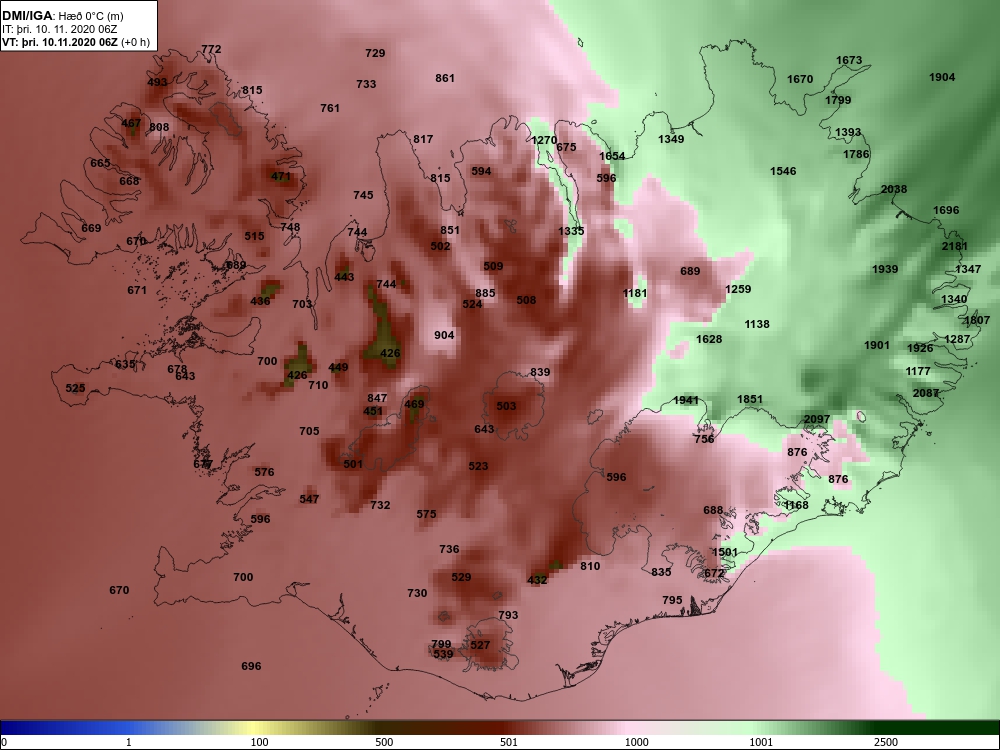Select the 1335 label

tap(571, 231)
